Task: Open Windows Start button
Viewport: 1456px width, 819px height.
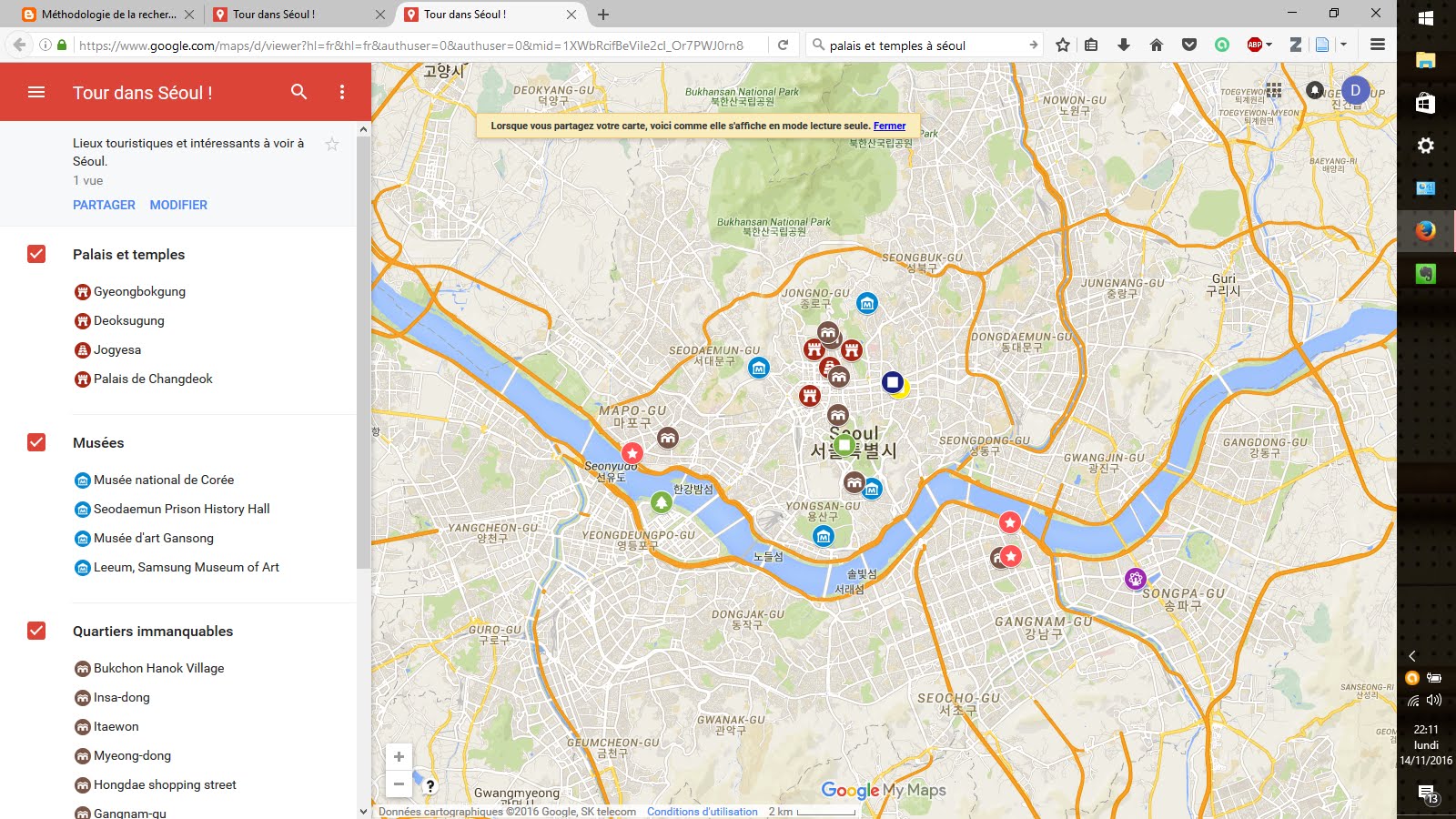Action: (1426, 18)
